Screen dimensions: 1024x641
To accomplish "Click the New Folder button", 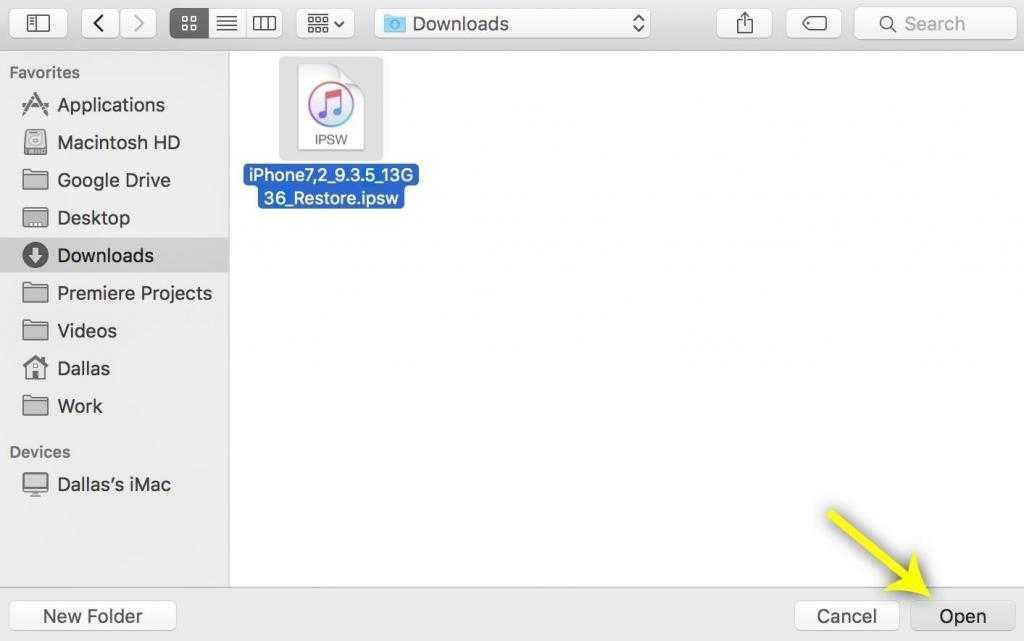I will (x=93, y=616).
